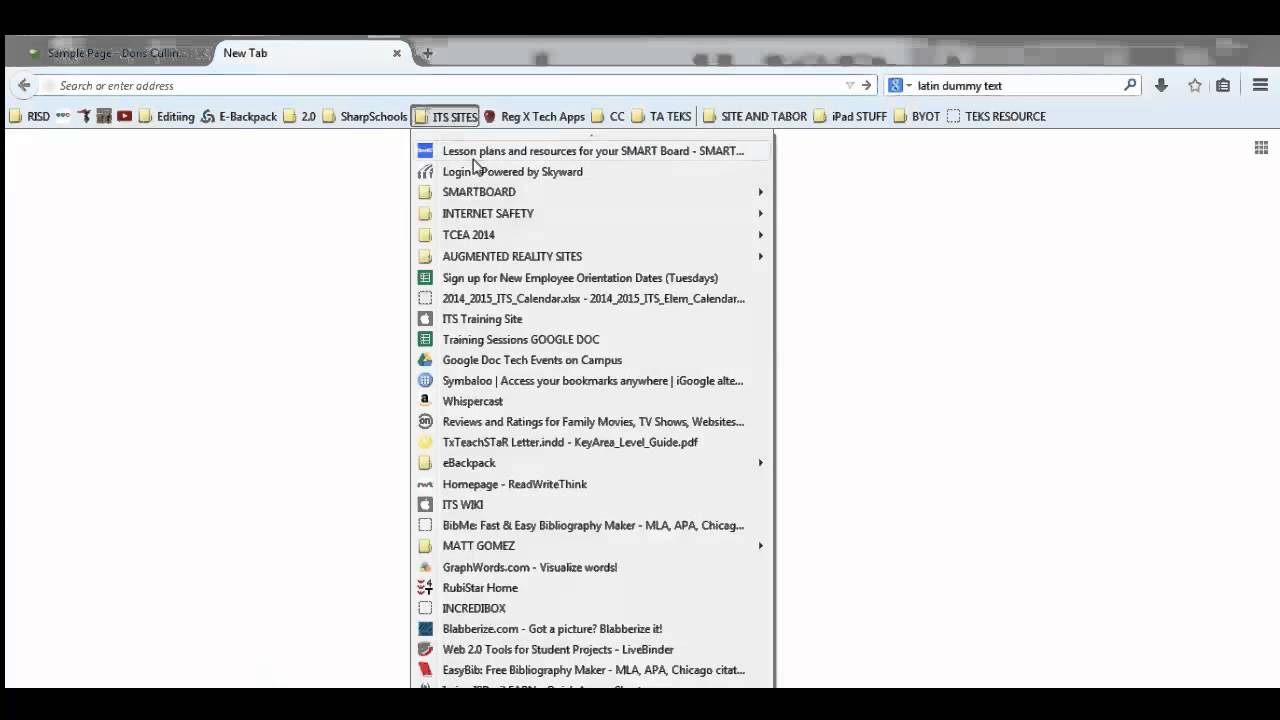The image size is (1280, 720).
Task: Open the SharpSchools bookmark folder
Action: pyautogui.click(x=364, y=116)
